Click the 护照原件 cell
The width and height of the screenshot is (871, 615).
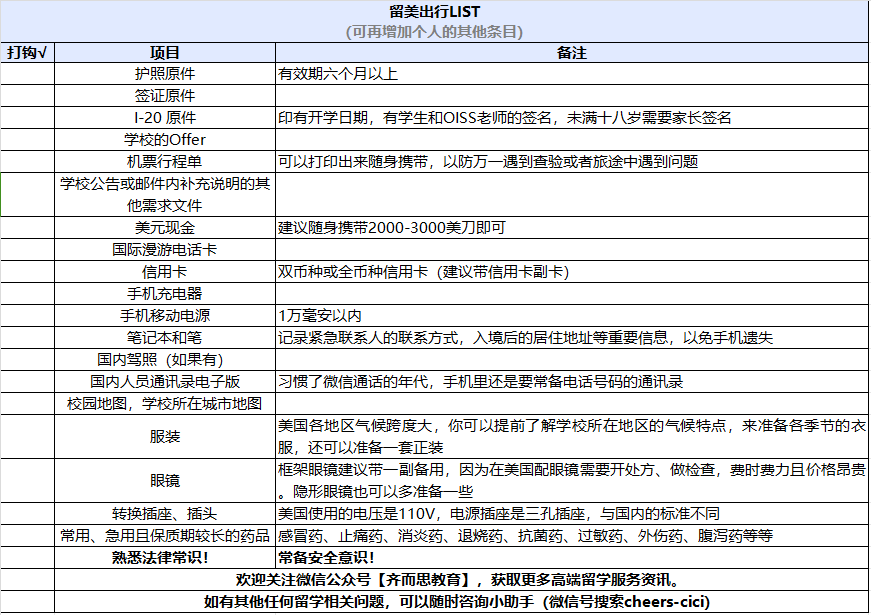165,74
